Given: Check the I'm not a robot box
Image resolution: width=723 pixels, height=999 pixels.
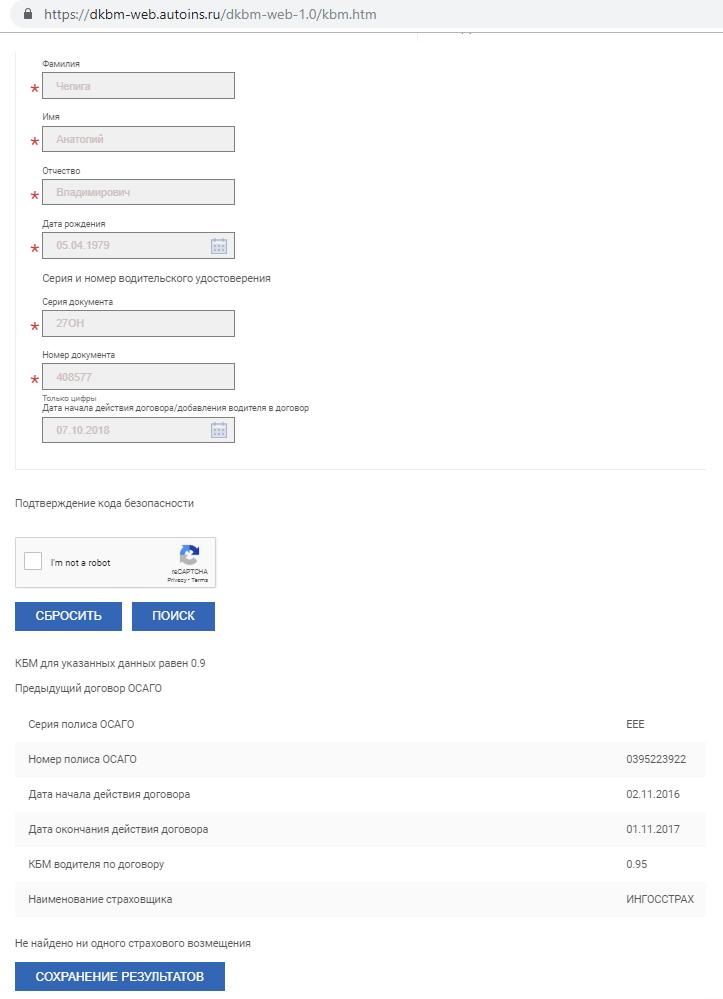Looking at the screenshot, I should click(x=33, y=562).
